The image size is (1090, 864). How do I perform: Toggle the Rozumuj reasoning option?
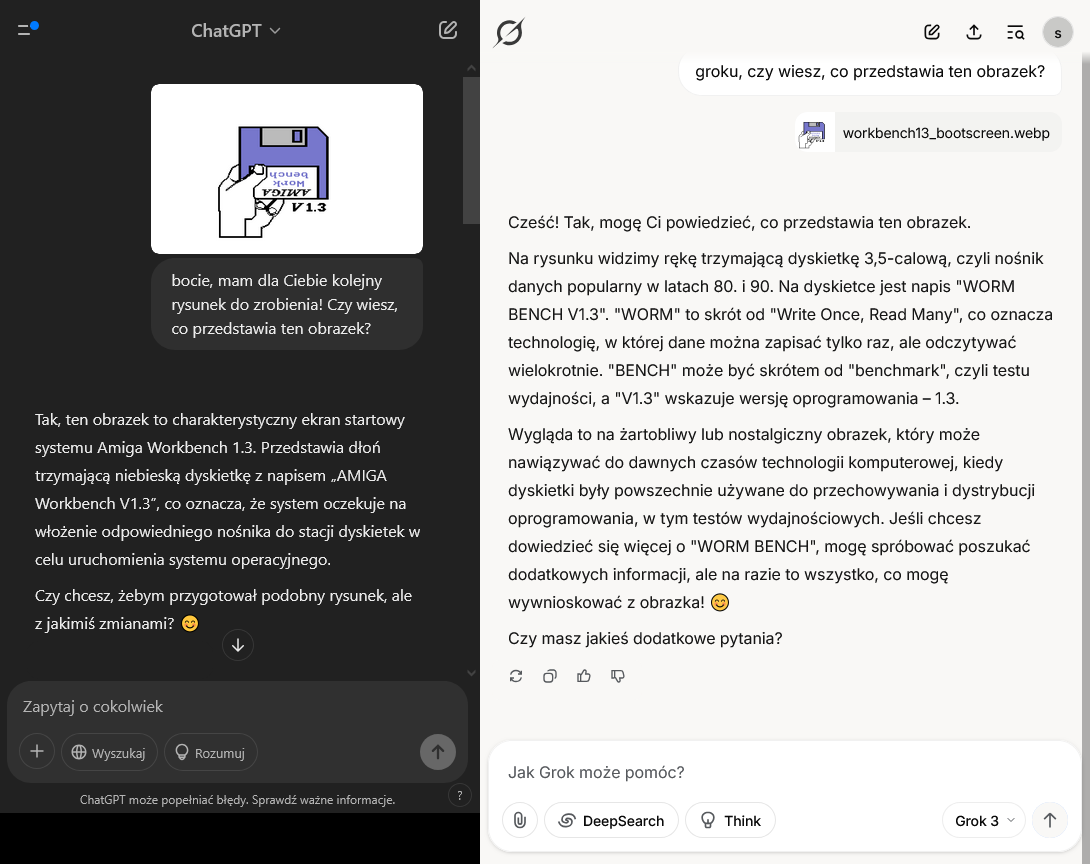[211, 753]
